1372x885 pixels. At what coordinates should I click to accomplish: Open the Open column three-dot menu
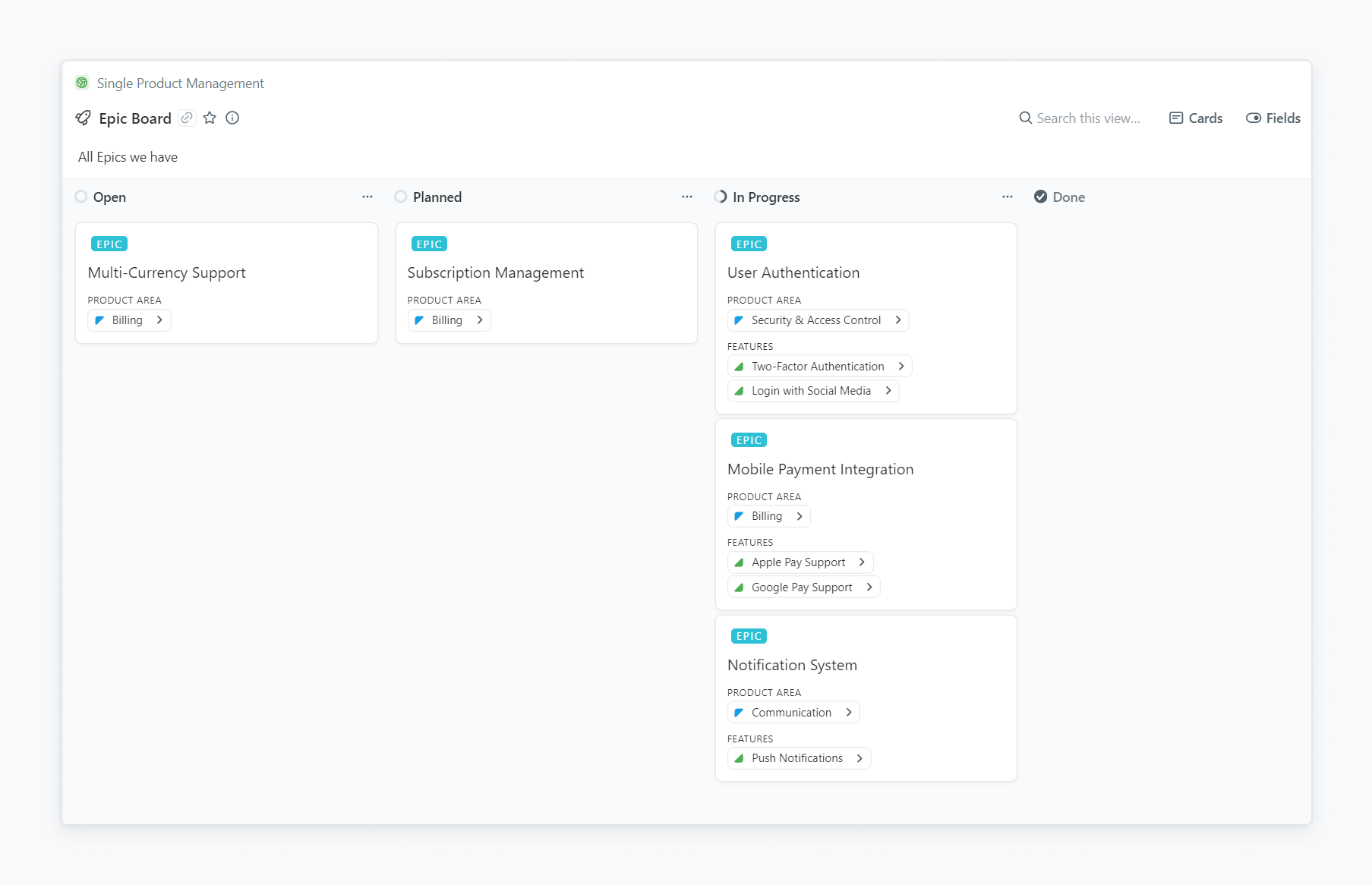(x=367, y=197)
